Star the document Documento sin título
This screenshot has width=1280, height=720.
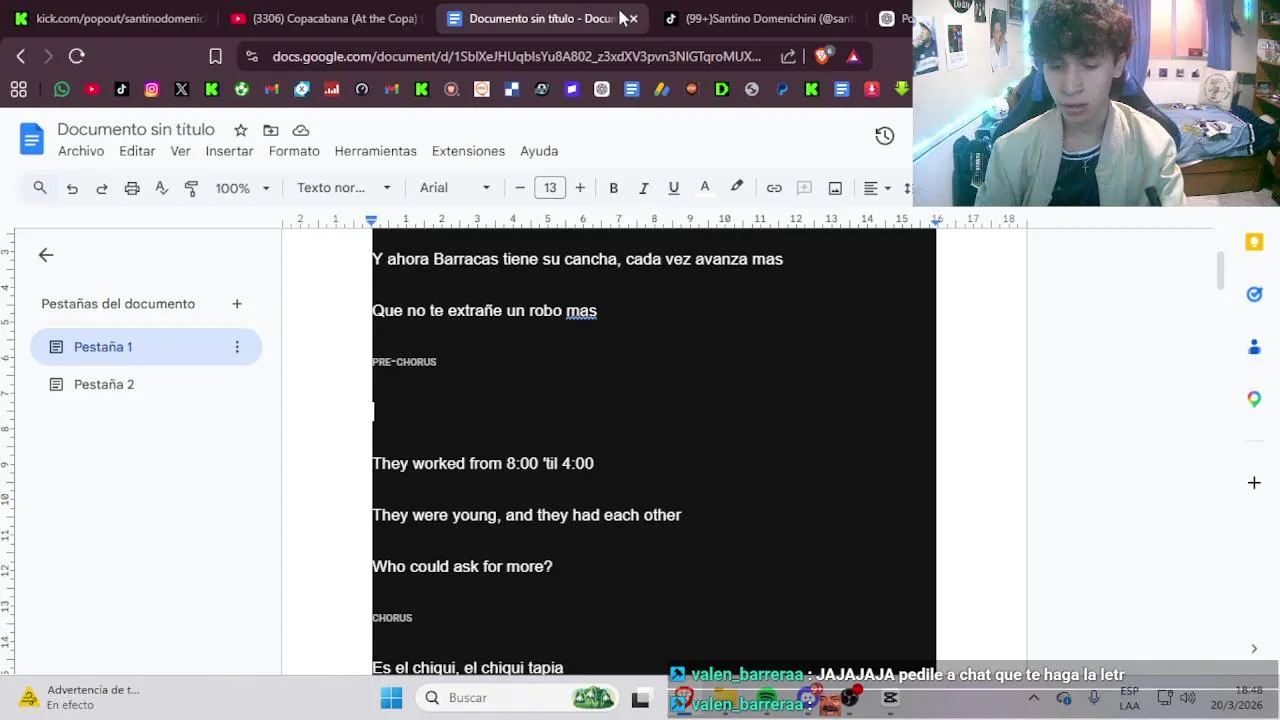(x=241, y=130)
